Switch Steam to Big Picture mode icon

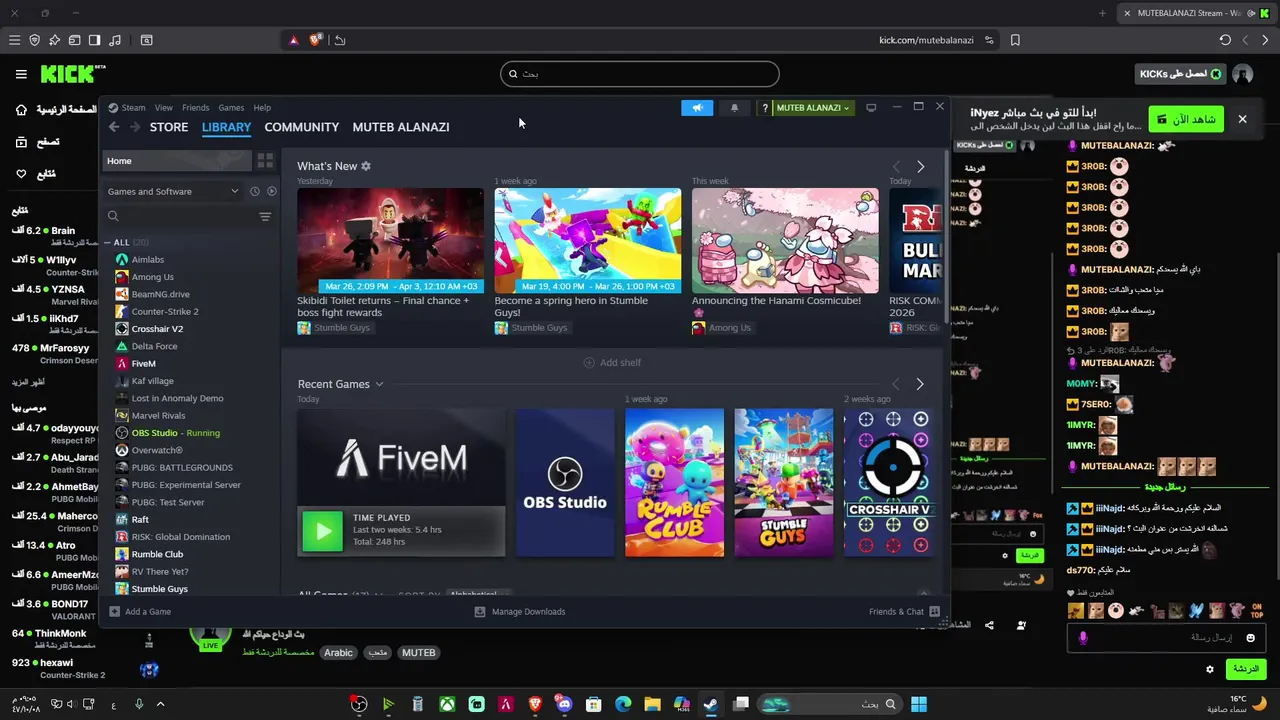coord(871,107)
